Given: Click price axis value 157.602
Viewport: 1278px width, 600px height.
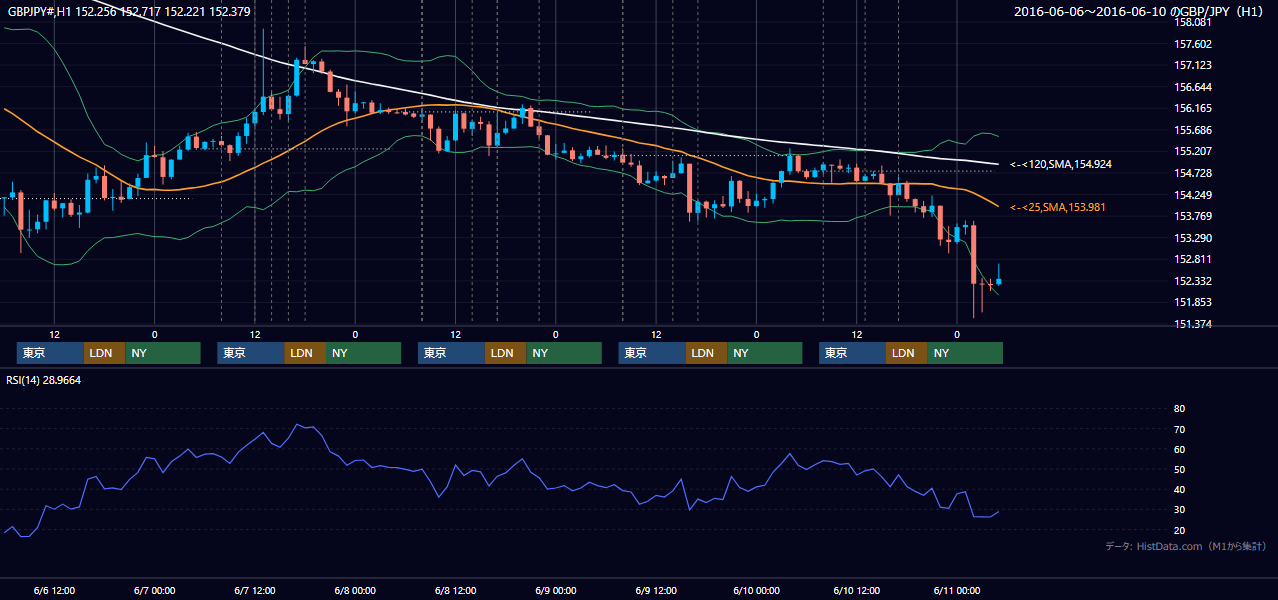Looking at the screenshot, I should pyautogui.click(x=1193, y=44).
